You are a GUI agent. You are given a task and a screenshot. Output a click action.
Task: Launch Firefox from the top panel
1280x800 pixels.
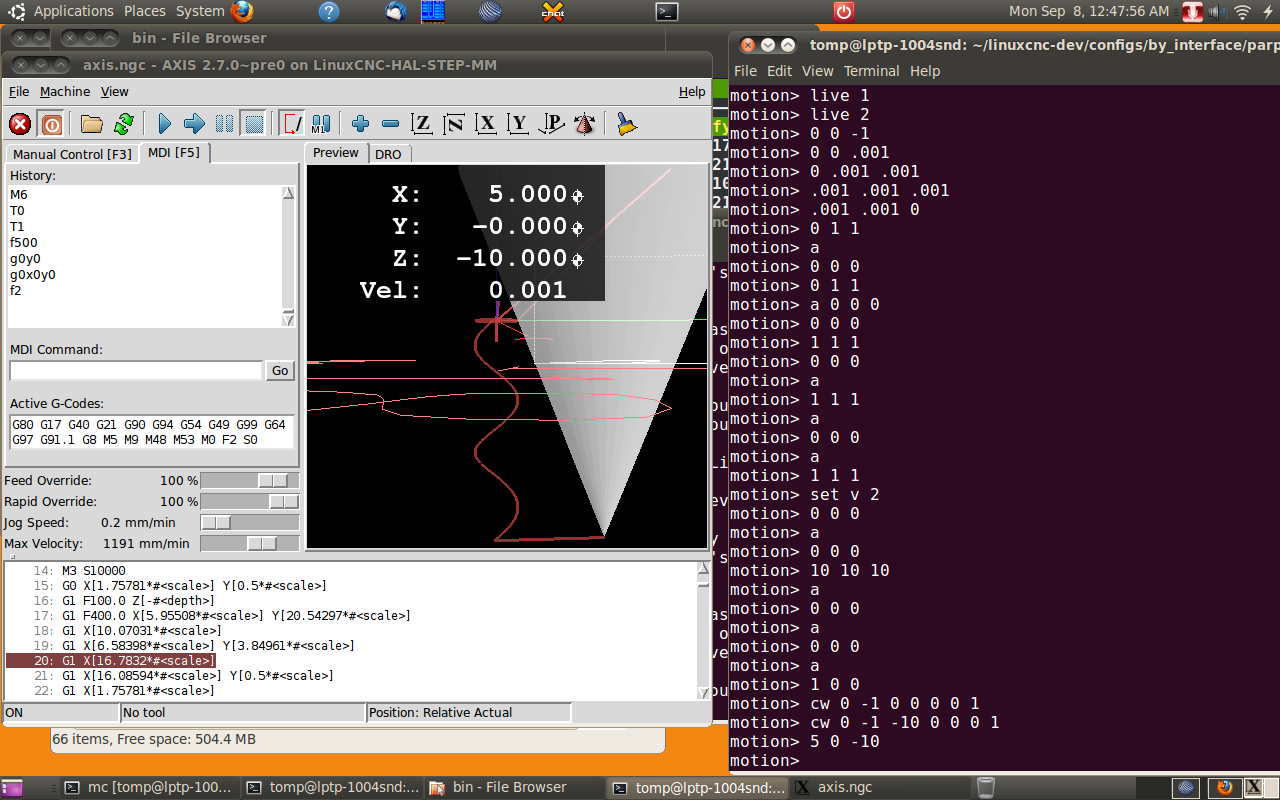click(x=242, y=12)
